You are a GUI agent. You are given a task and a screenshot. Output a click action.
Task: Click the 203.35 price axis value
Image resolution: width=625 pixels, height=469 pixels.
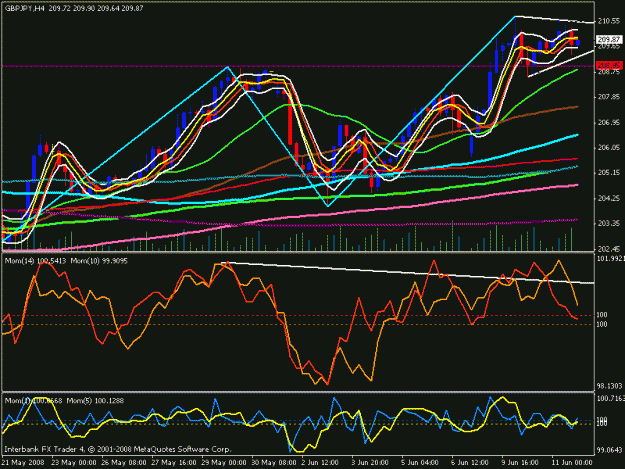609,223
